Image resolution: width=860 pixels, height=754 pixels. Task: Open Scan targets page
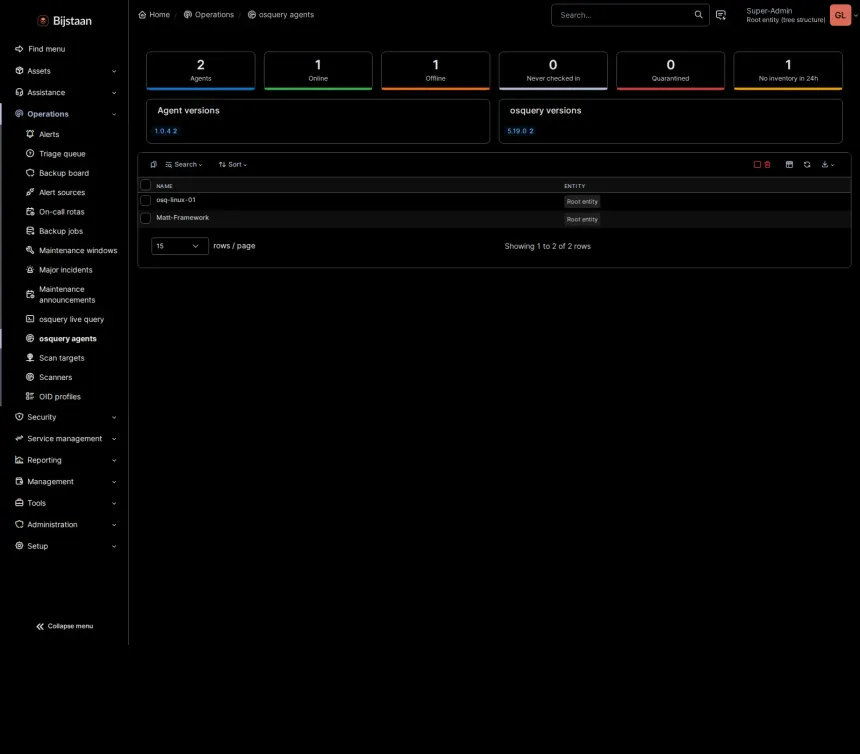coord(61,358)
